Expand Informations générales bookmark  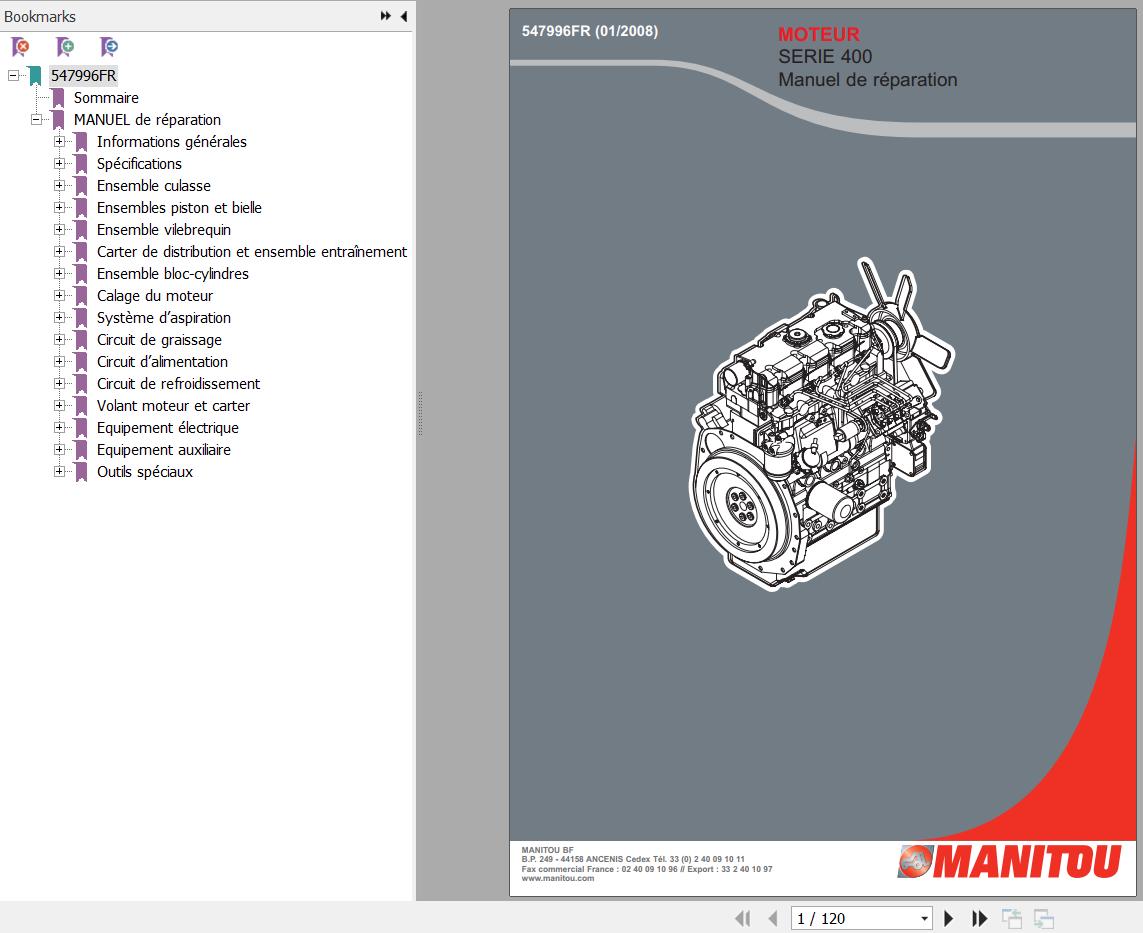click(x=59, y=141)
